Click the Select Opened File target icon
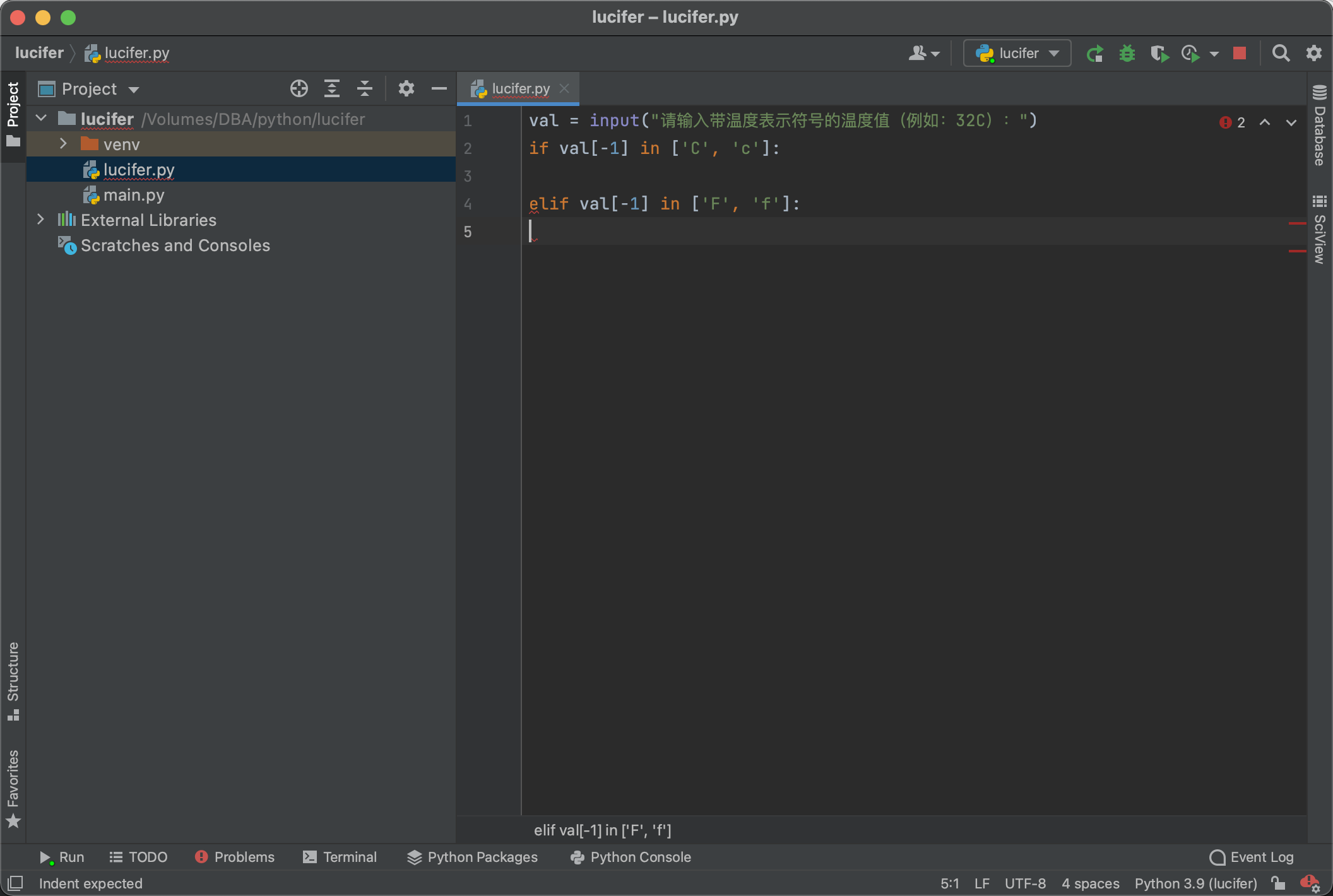The image size is (1333, 896). click(299, 89)
